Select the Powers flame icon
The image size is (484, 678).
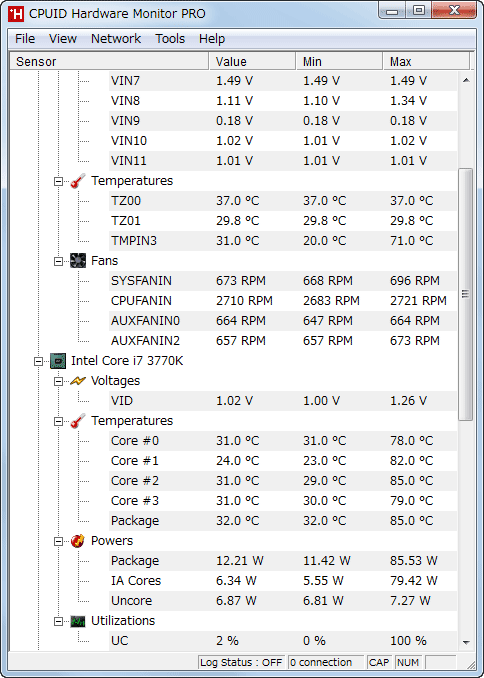point(78,540)
